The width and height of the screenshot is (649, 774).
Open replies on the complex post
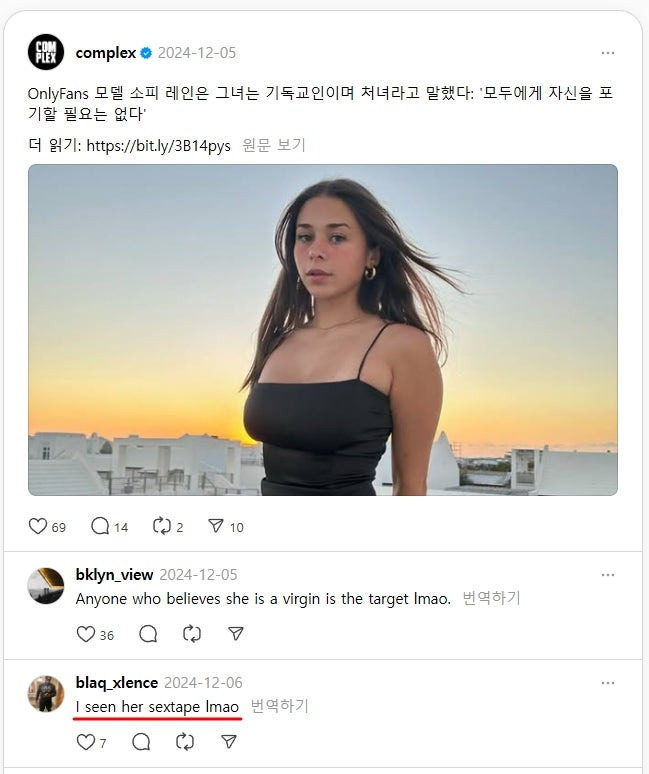(101, 526)
